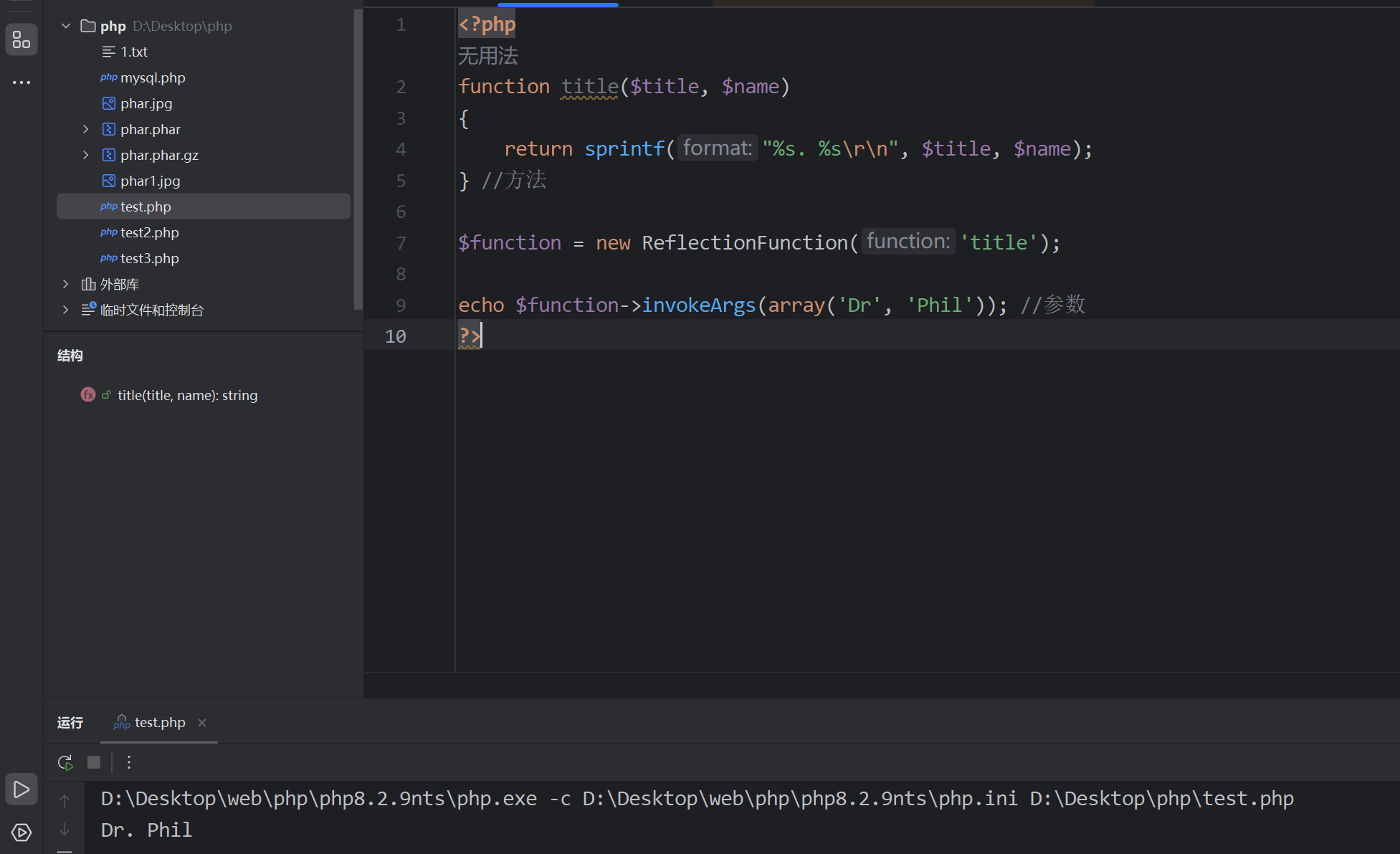This screenshot has height=854, width=1400.
Task: Open run toolbar vertical-dots more options
Action: tap(129, 762)
